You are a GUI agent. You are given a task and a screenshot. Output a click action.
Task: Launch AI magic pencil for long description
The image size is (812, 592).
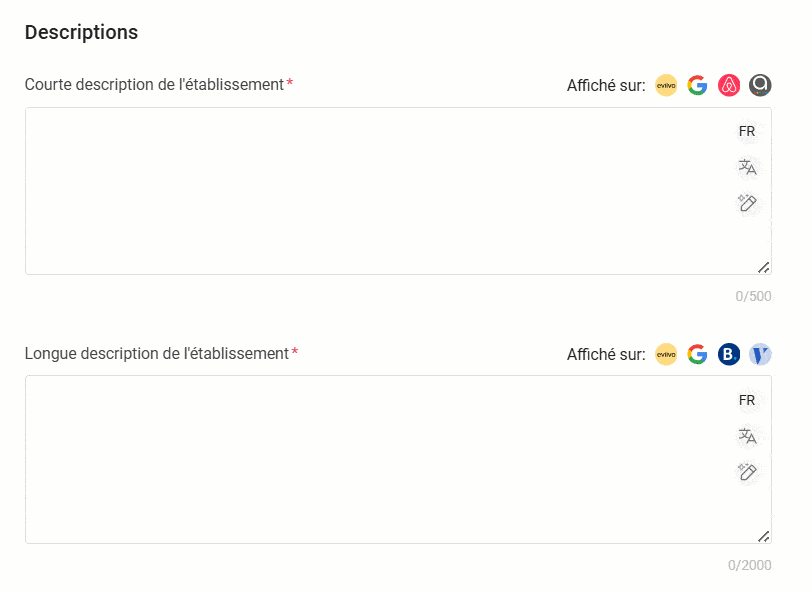pyautogui.click(x=747, y=472)
